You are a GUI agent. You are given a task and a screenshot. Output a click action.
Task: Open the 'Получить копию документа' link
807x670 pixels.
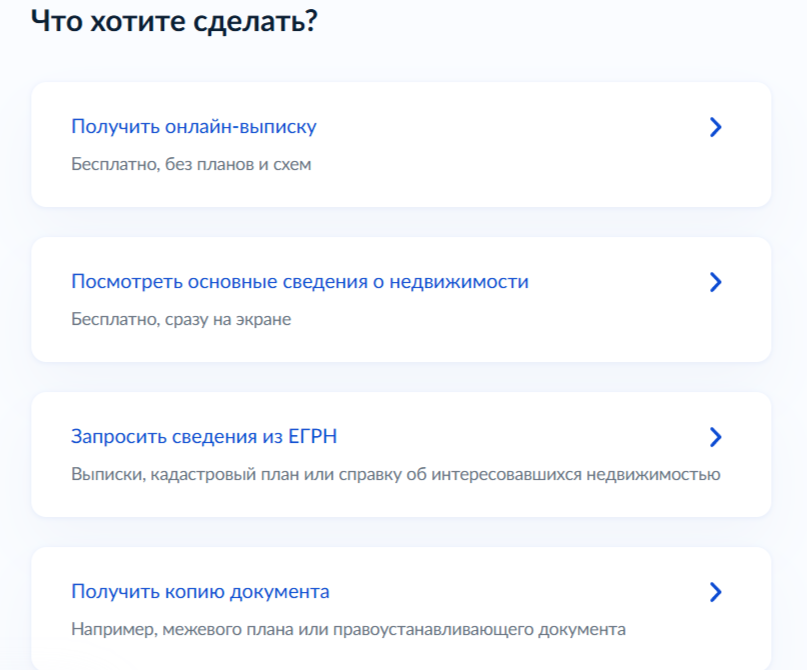click(x=200, y=592)
